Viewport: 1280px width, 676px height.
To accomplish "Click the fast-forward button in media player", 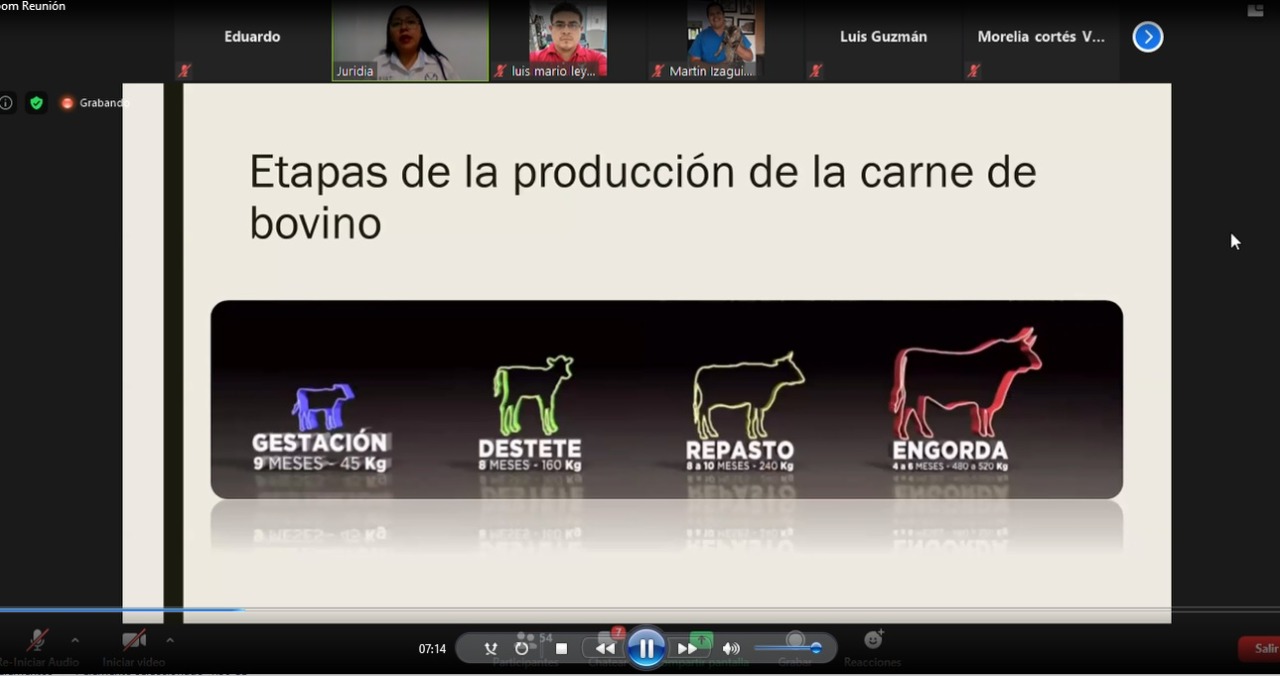I will 687,648.
